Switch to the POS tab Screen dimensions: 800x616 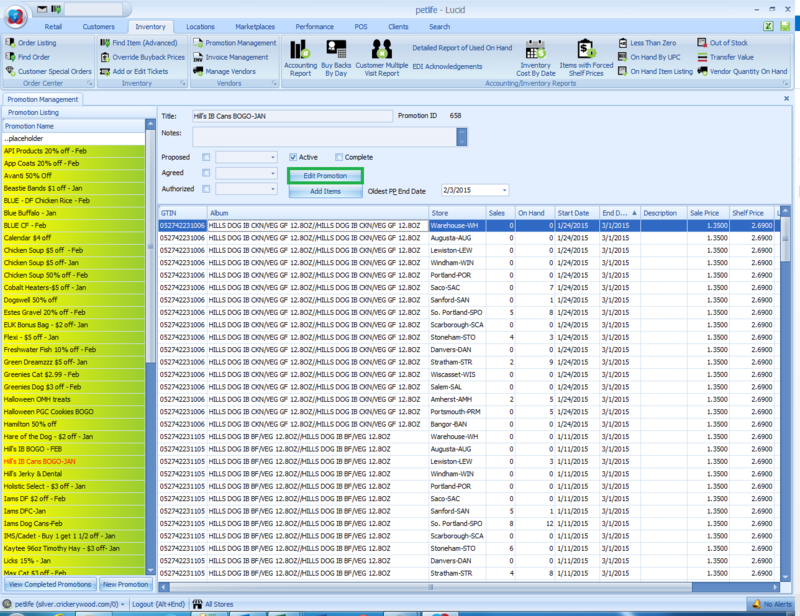[361, 27]
